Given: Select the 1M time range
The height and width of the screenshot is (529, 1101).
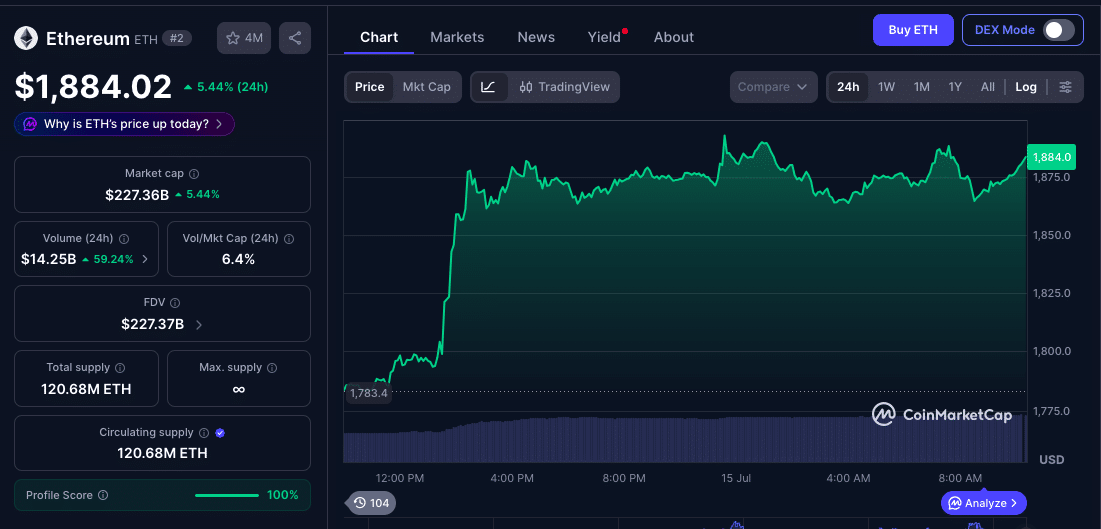Looking at the screenshot, I should (922, 87).
